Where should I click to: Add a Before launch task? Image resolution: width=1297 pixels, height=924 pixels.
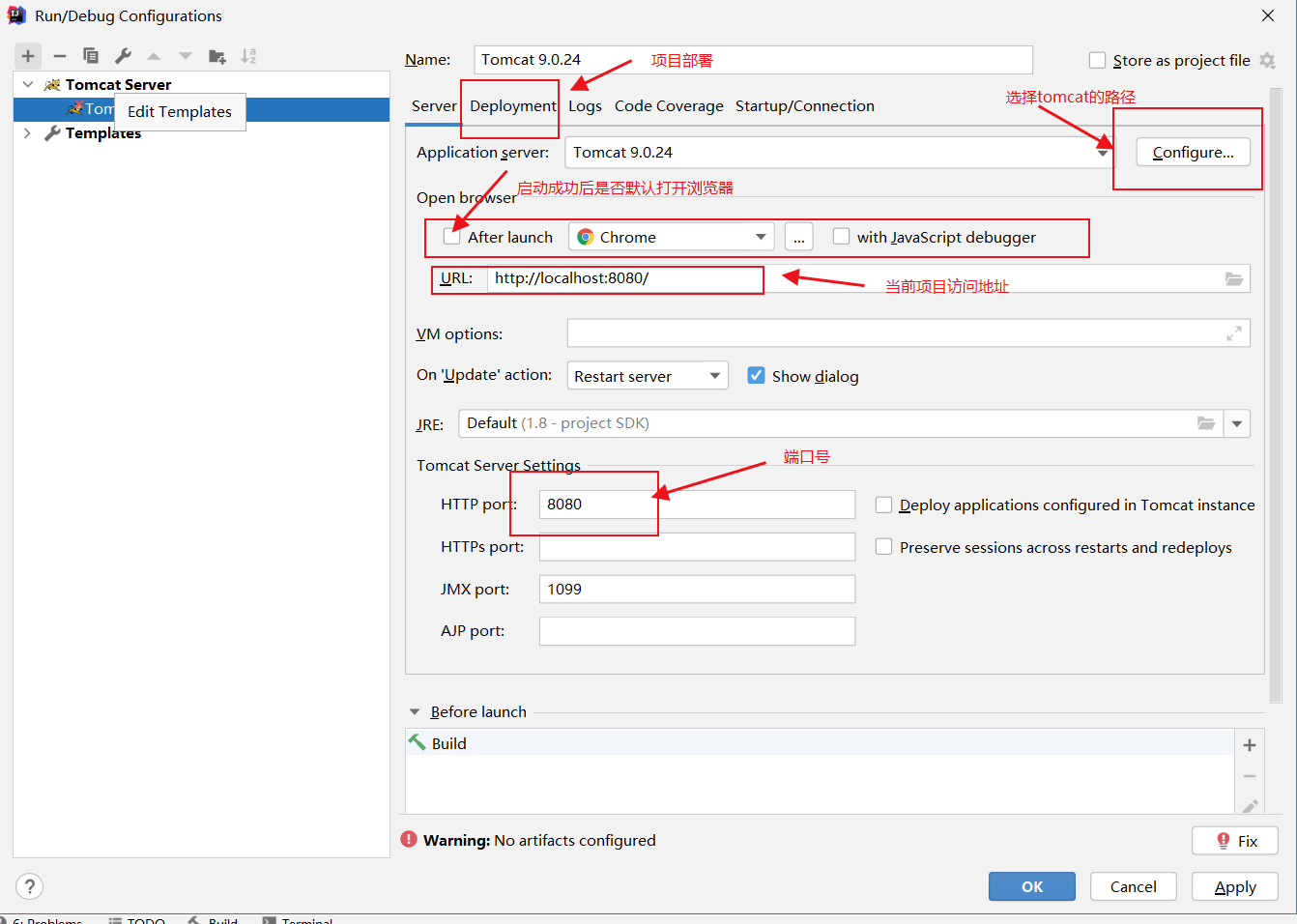coord(1250,745)
